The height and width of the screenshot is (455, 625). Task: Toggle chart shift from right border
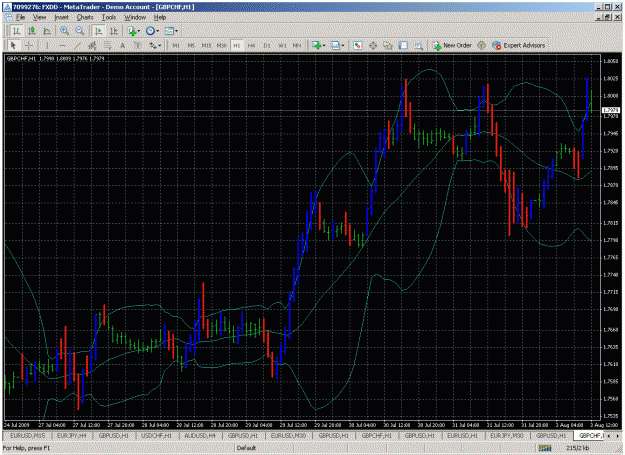114,31
